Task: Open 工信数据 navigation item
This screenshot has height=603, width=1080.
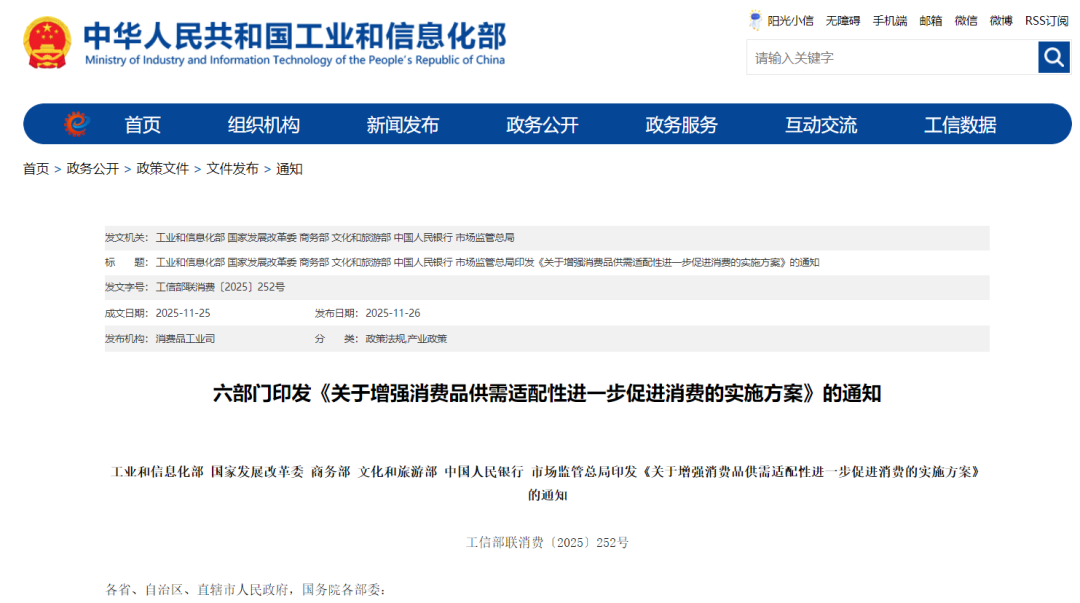Action: coord(960,125)
